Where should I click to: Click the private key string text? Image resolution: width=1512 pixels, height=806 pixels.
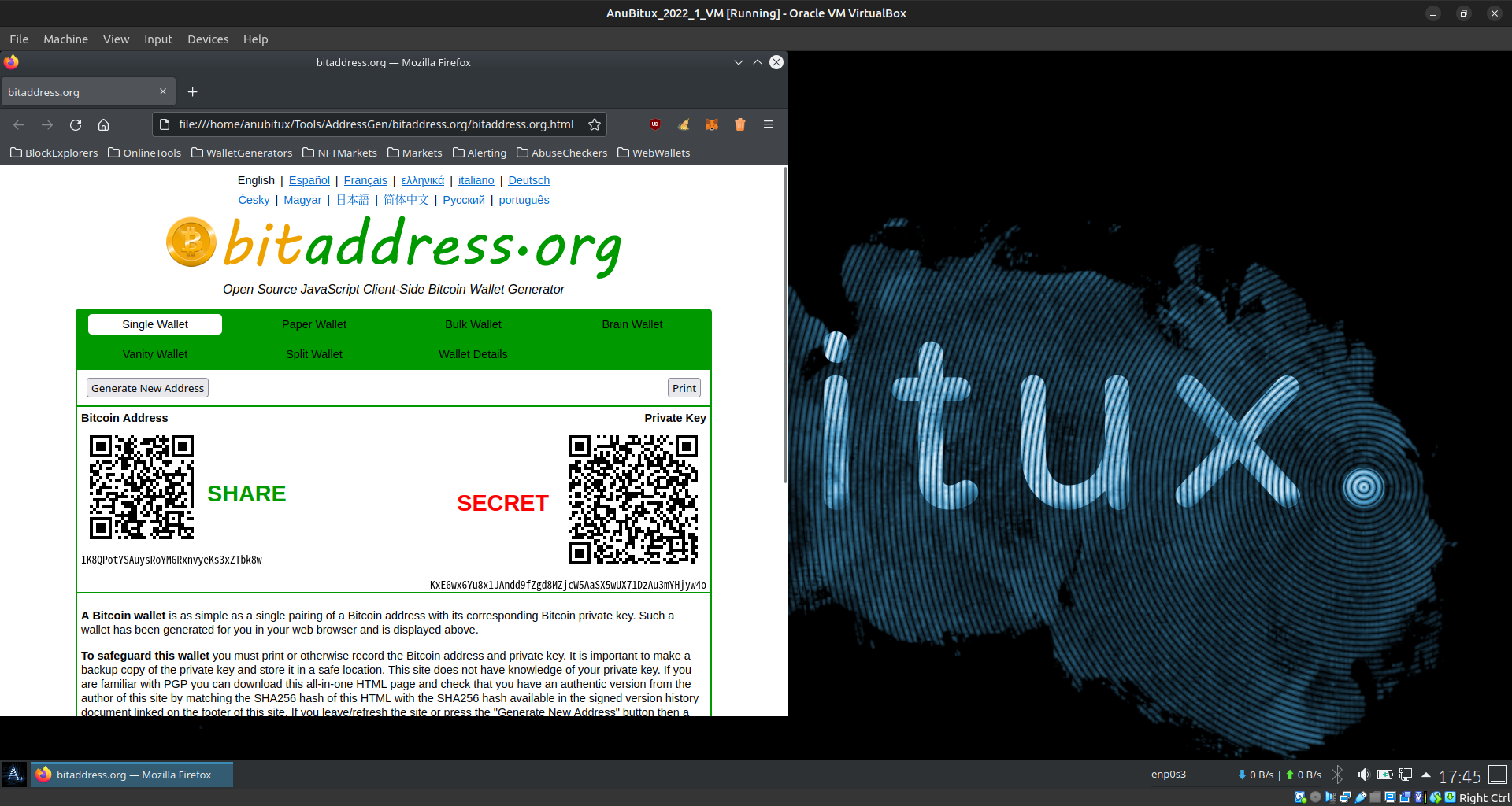(568, 585)
